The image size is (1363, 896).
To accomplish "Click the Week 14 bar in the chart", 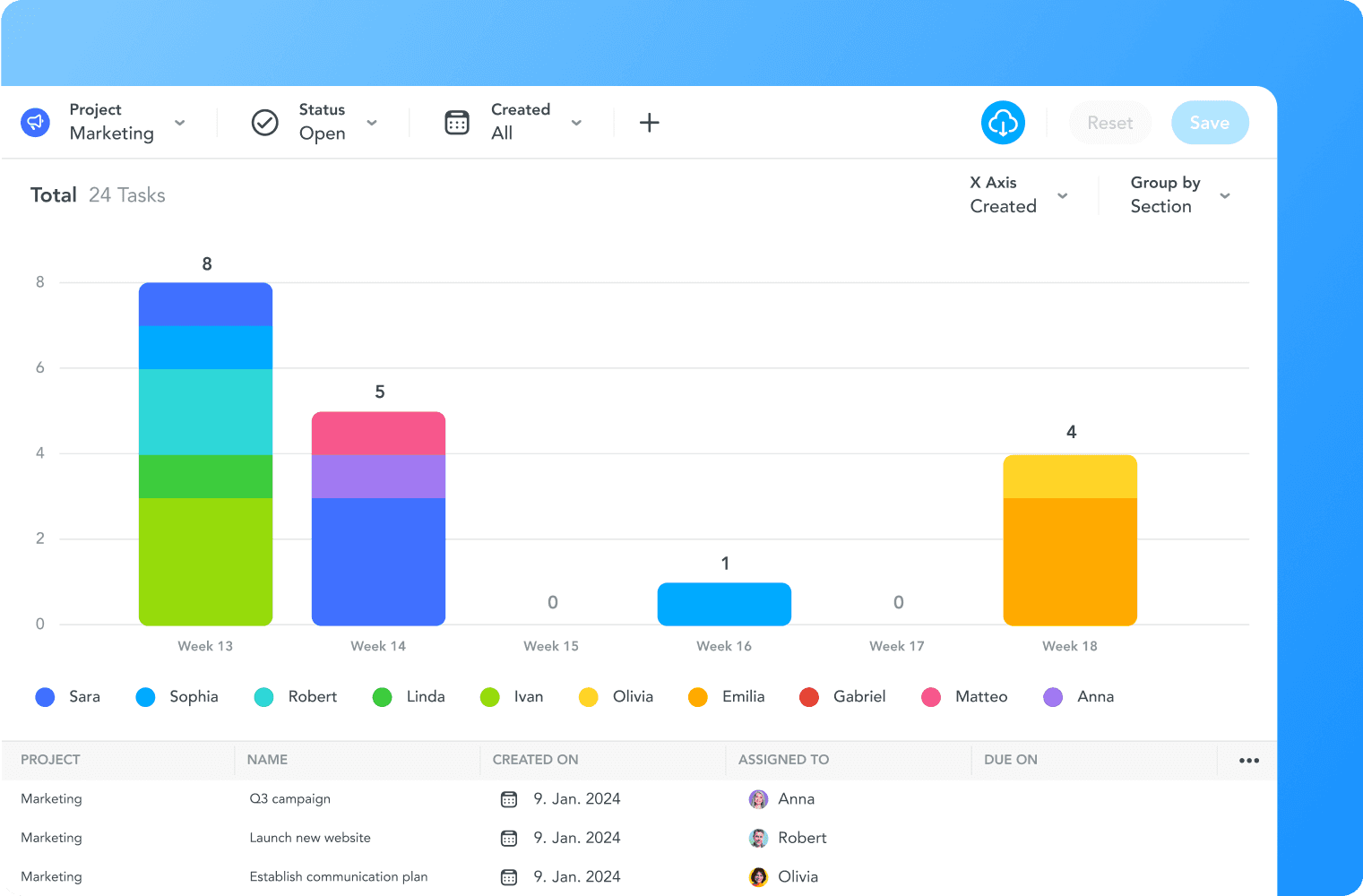I will coord(378,518).
